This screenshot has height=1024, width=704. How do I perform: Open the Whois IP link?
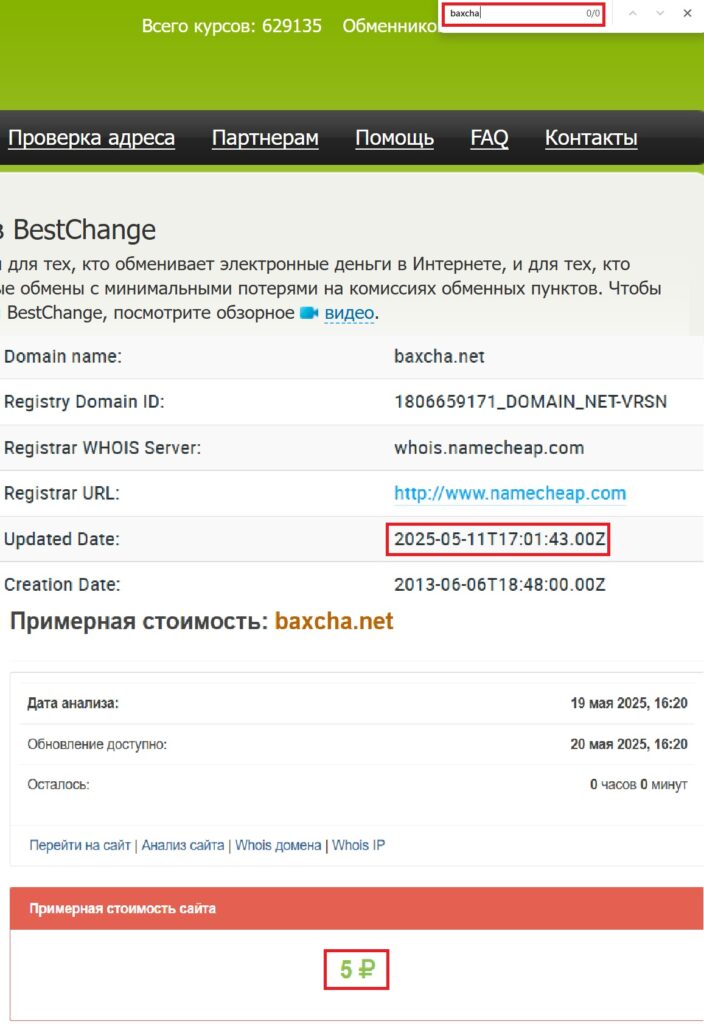point(358,845)
